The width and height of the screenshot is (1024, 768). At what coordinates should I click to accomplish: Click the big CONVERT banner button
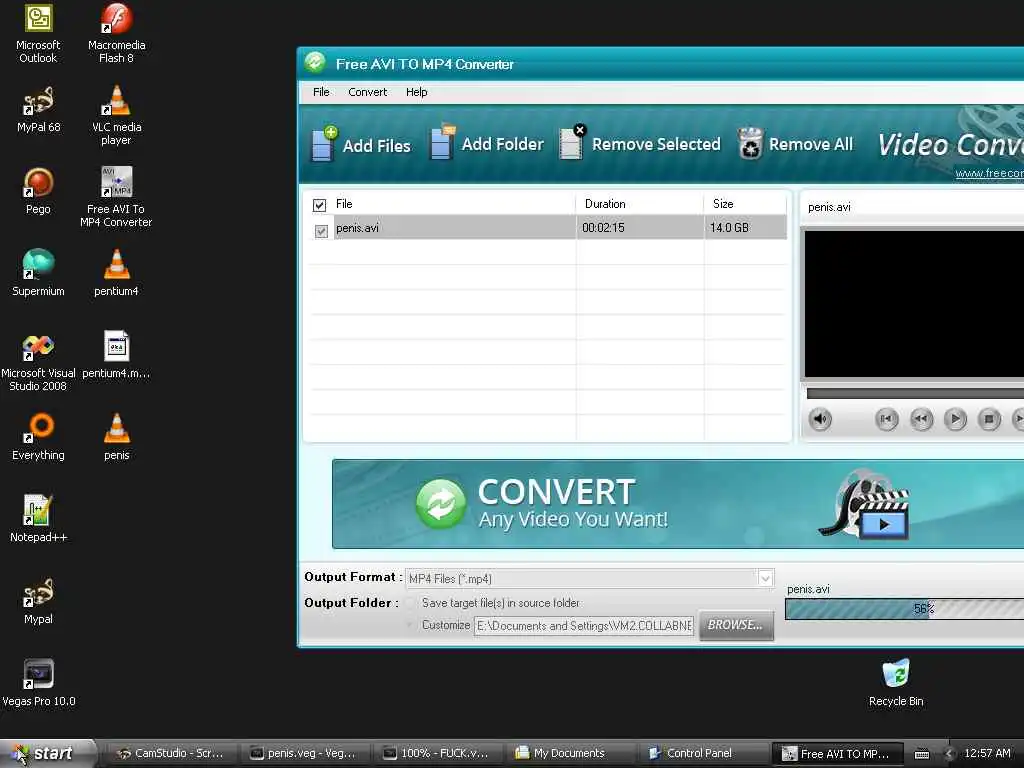(x=678, y=504)
